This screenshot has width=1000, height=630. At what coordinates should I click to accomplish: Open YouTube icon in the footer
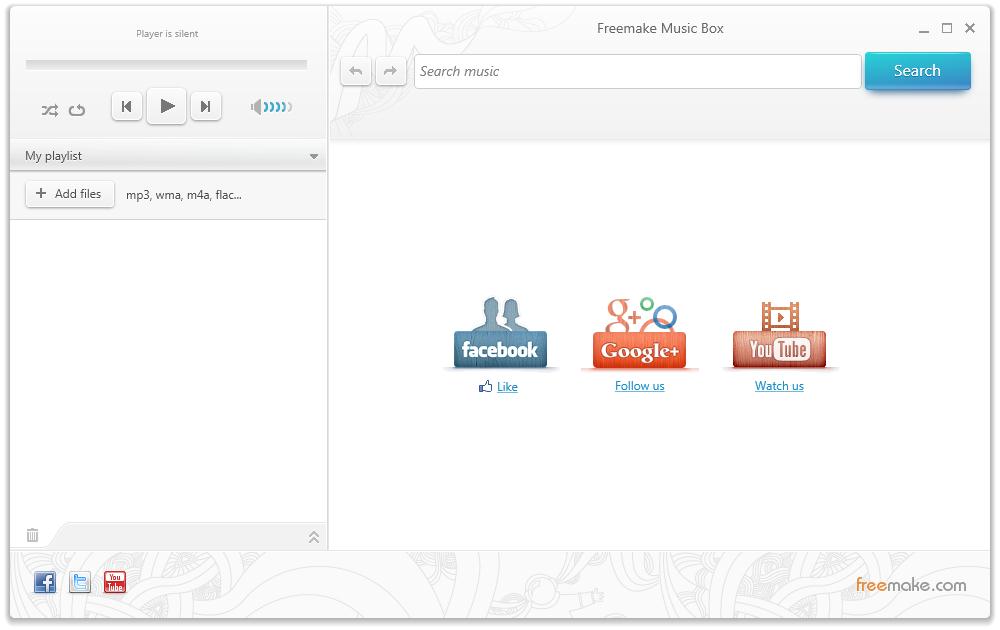pos(115,582)
